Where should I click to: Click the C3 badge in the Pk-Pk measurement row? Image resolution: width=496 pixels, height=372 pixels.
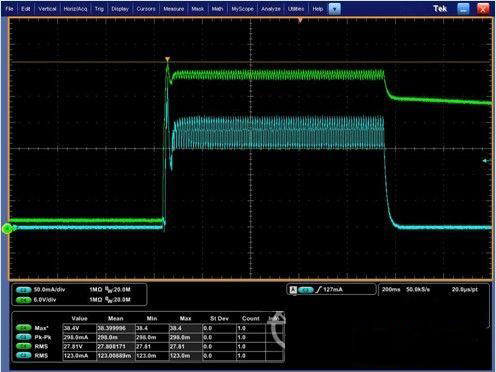click(24, 337)
